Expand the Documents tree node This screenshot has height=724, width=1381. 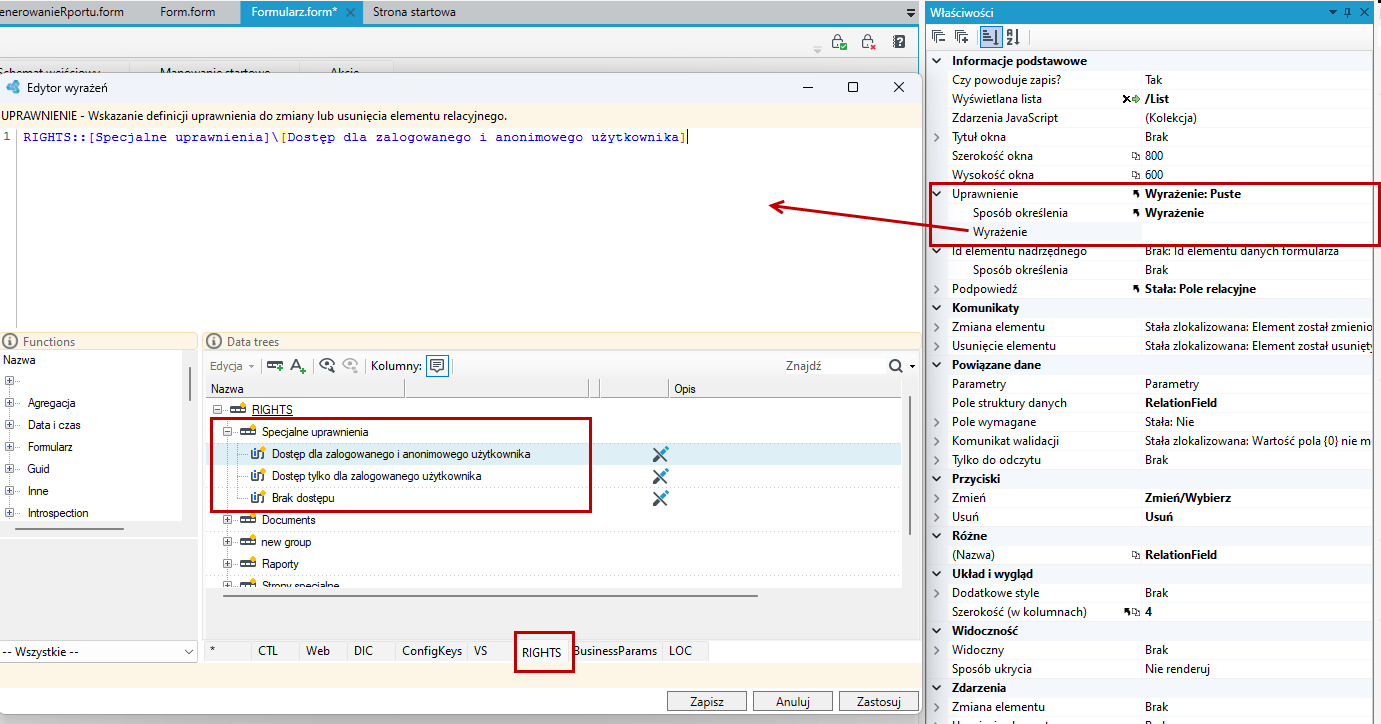pos(227,520)
